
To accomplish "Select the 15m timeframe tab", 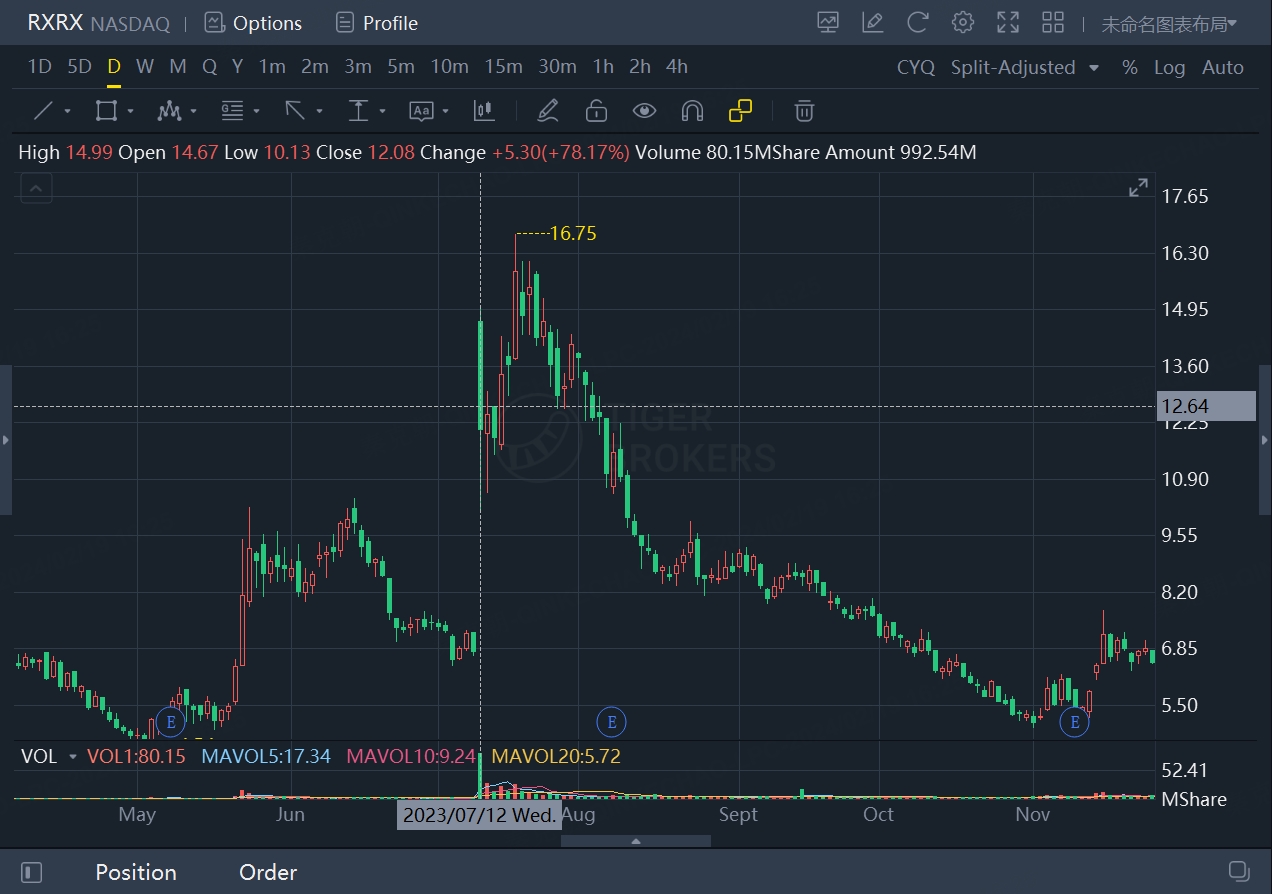I will point(503,66).
